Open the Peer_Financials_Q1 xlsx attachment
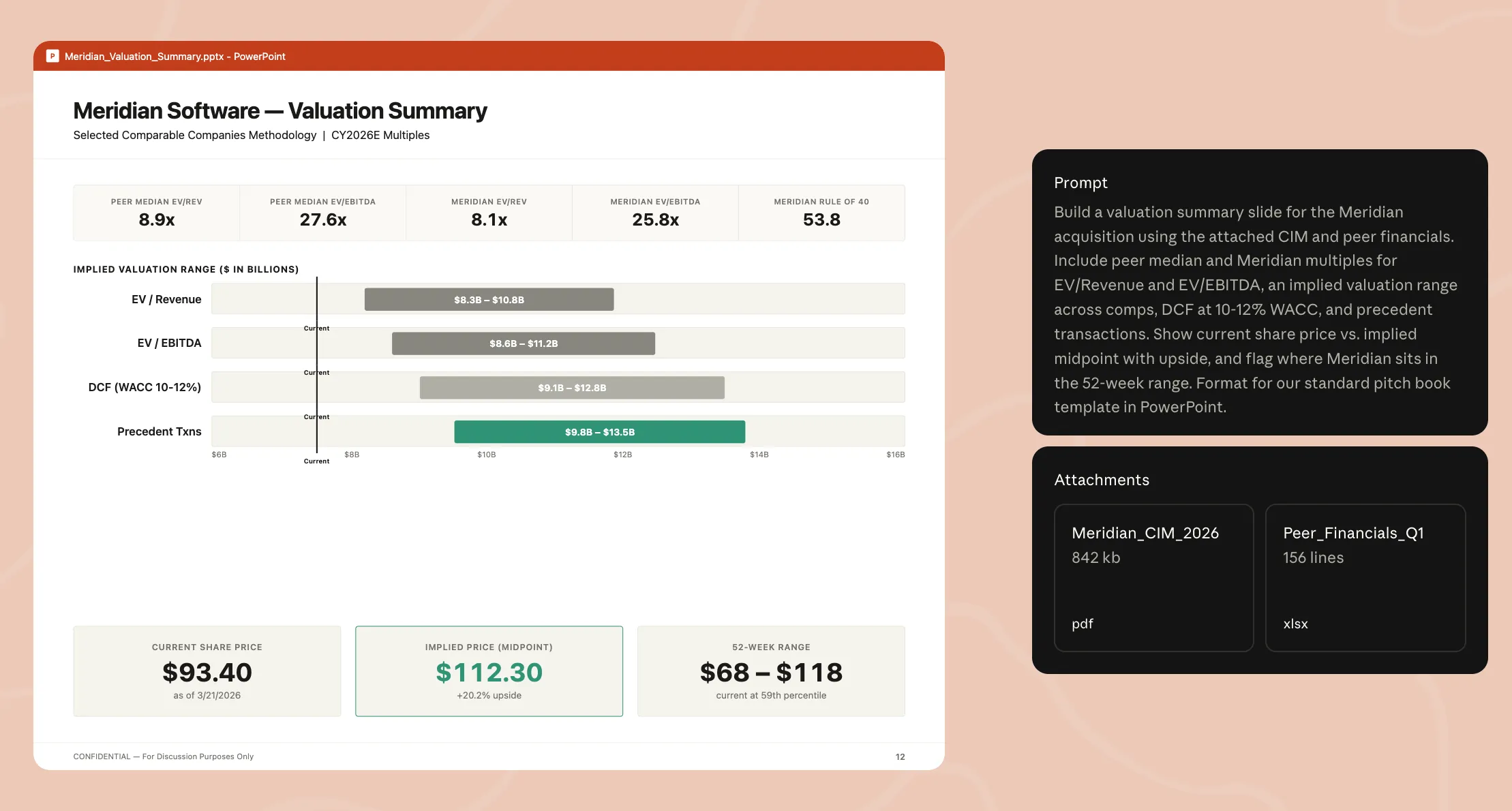 pyautogui.click(x=1365, y=578)
